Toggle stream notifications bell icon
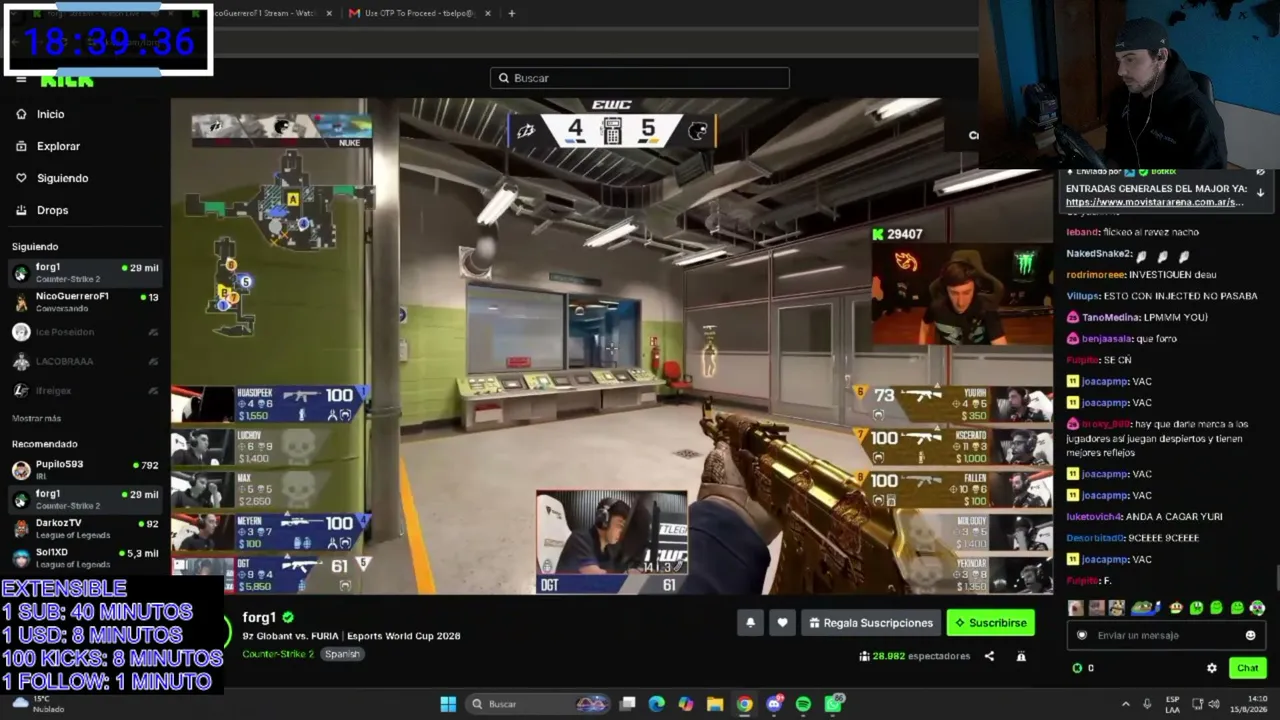Viewport: 1280px width, 720px height. click(x=750, y=623)
